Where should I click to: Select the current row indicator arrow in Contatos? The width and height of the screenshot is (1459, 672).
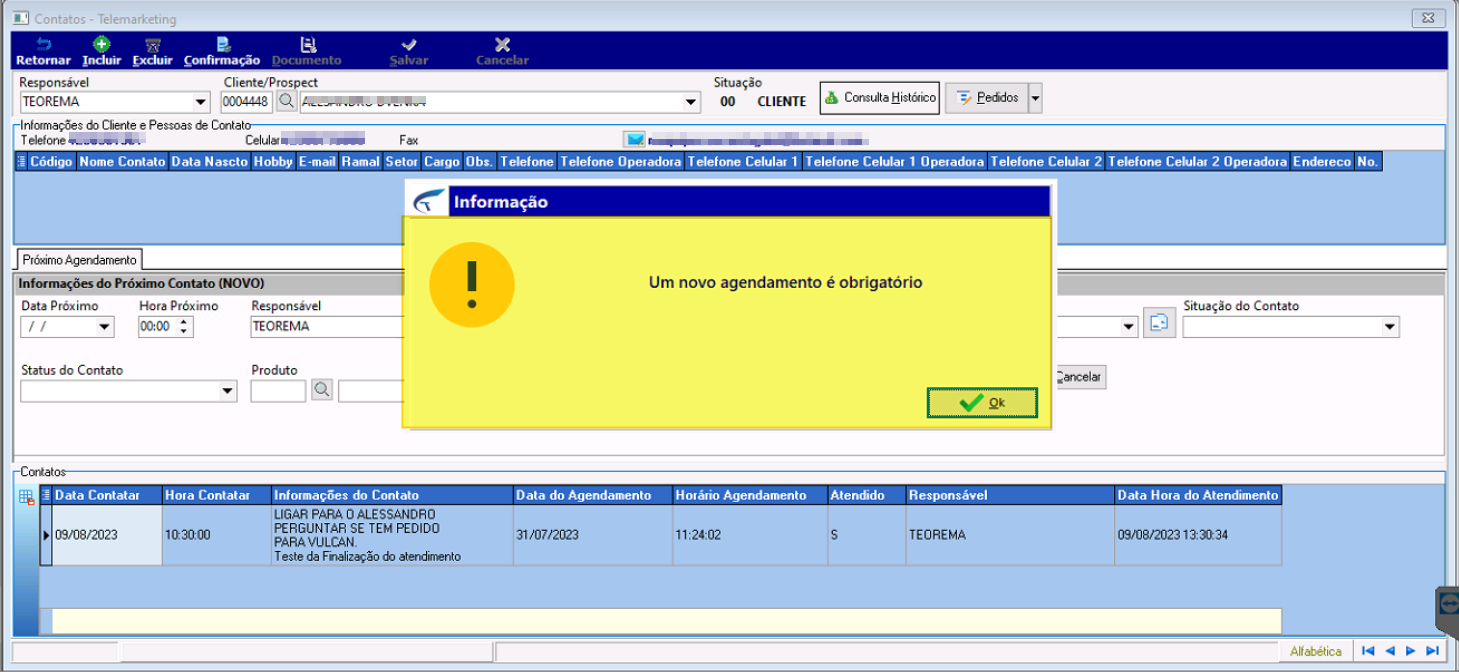(46, 535)
